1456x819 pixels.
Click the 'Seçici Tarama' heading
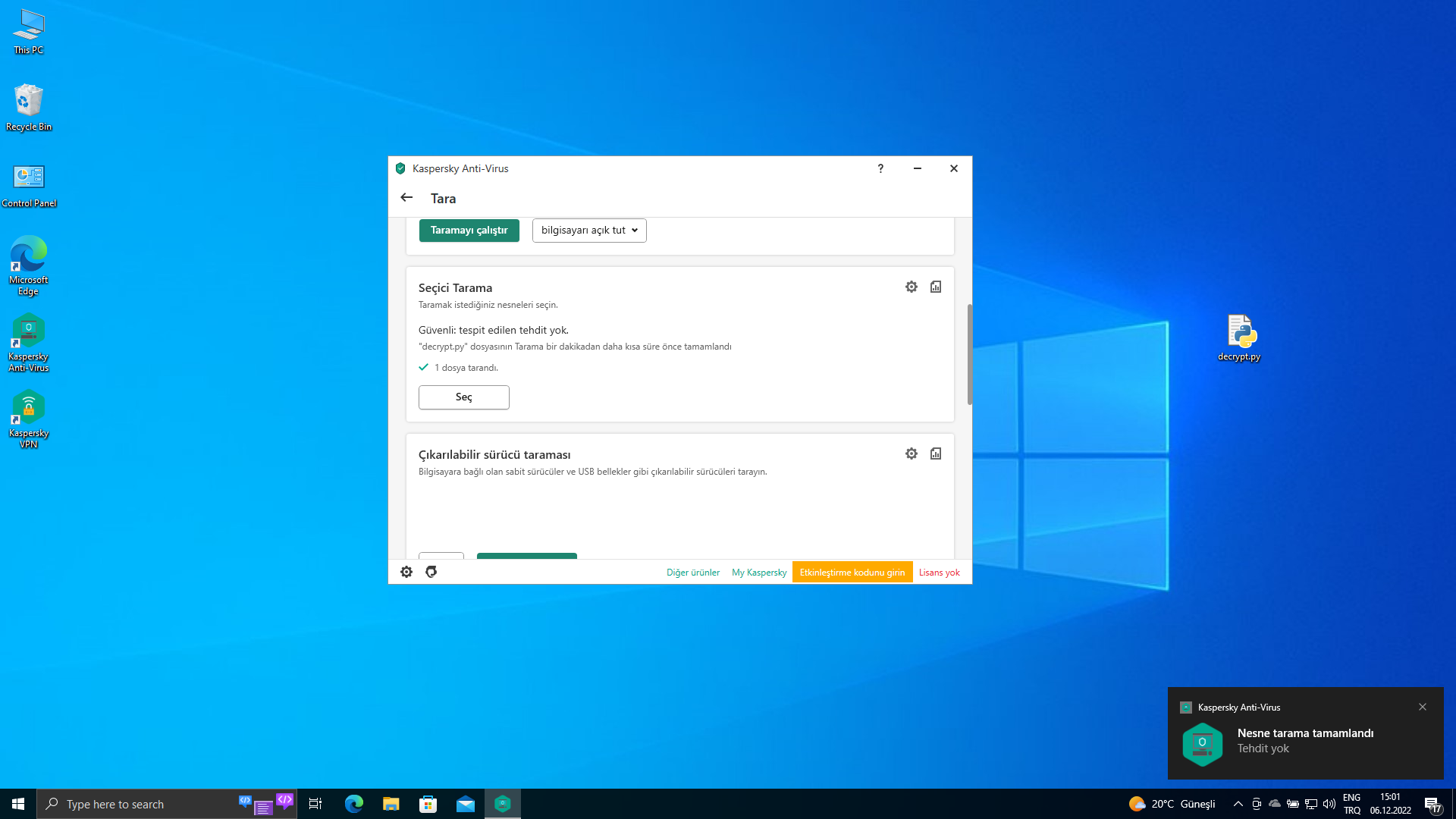click(x=455, y=287)
